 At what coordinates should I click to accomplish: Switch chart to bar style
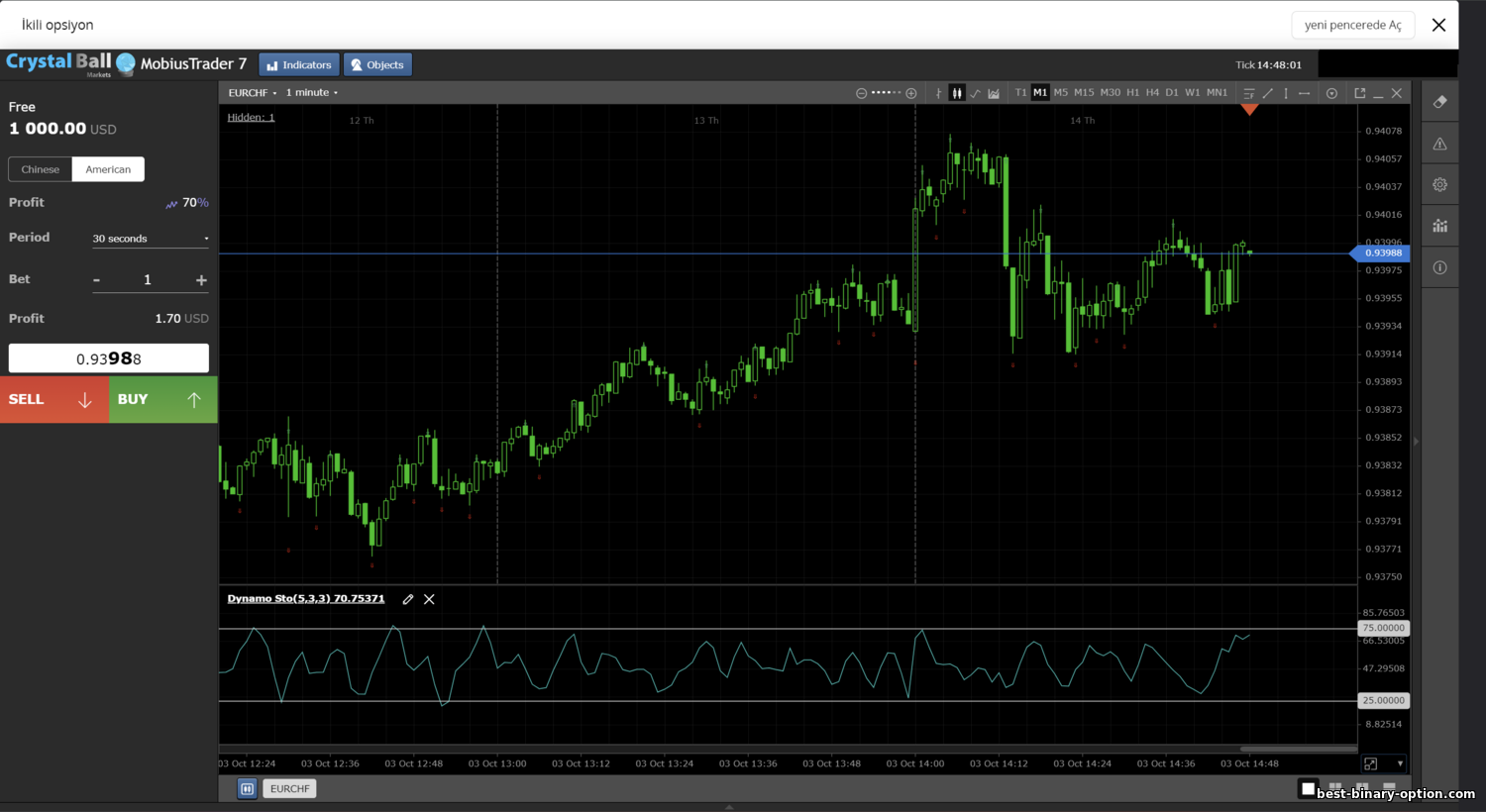click(x=938, y=93)
